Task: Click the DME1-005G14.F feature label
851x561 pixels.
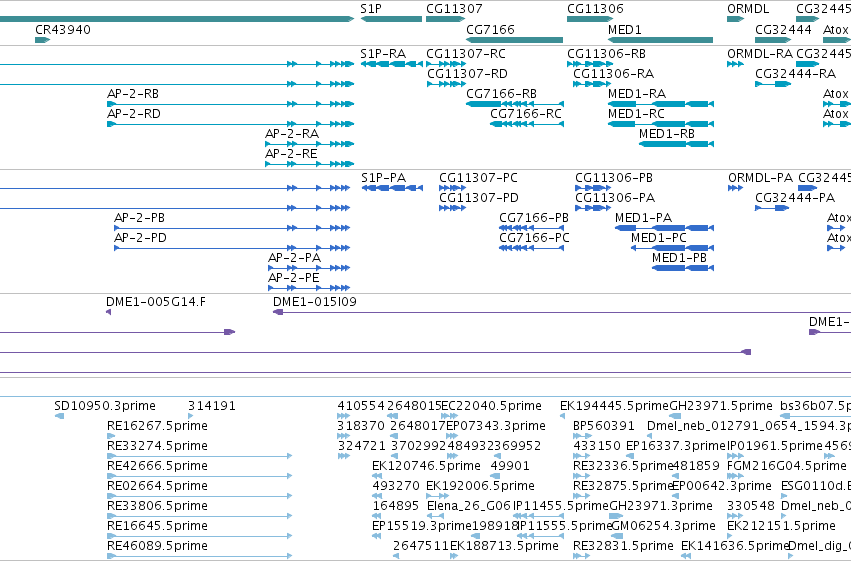Action: pyautogui.click(x=156, y=302)
